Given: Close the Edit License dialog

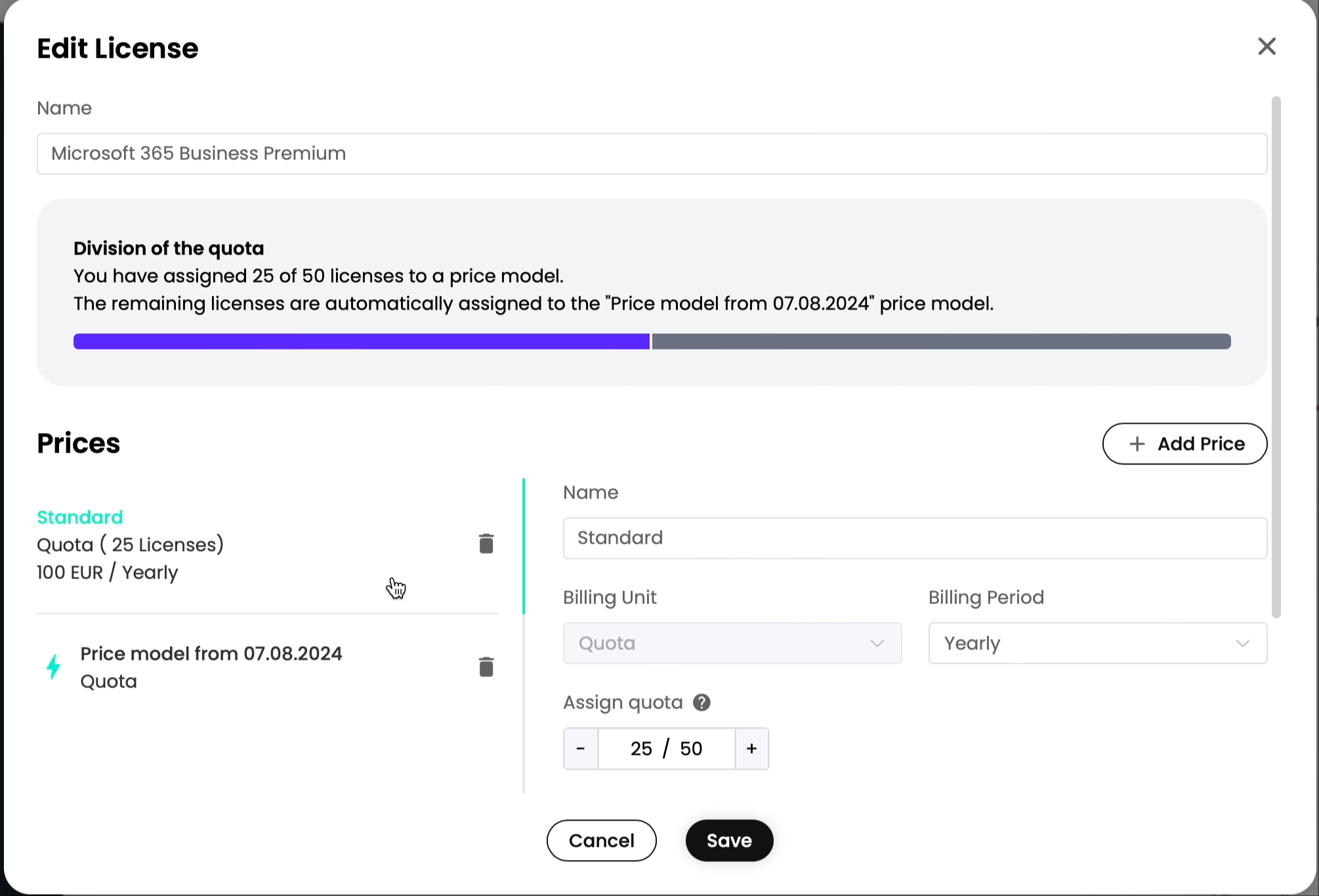Looking at the screenshot, I should tap(1267, 47).
